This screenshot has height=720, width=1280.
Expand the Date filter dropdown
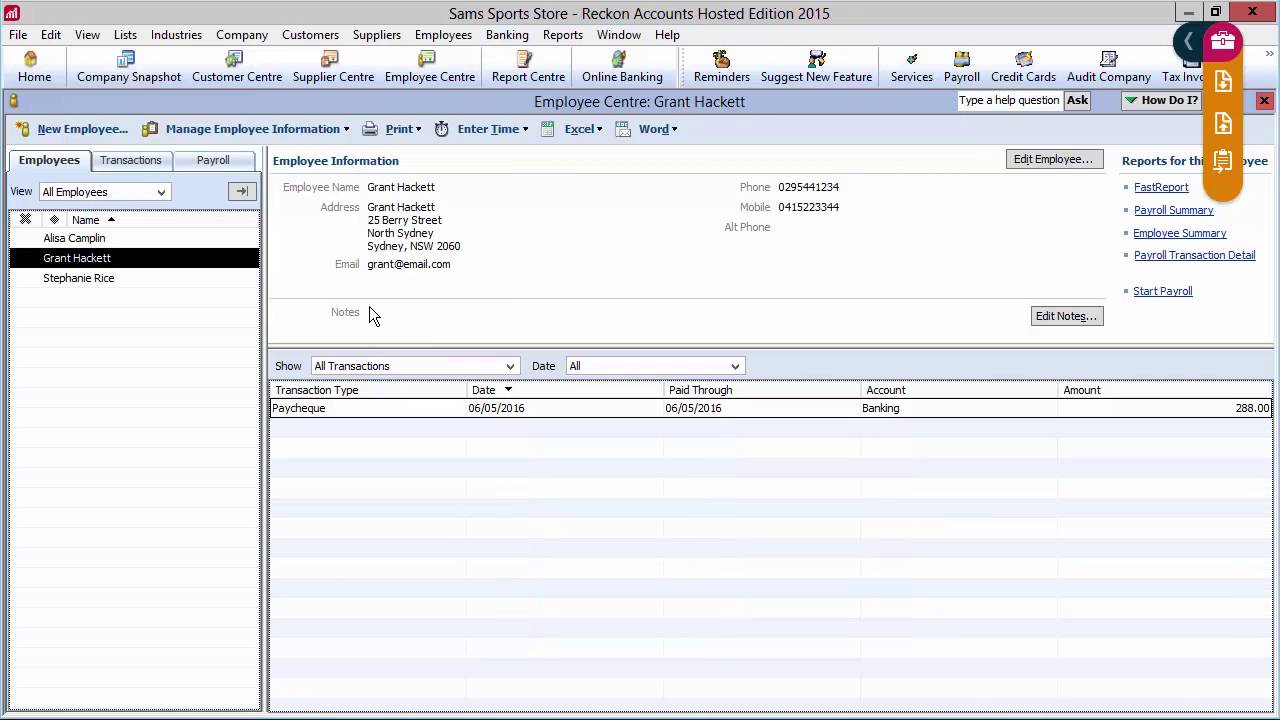(x=655, y=366)
